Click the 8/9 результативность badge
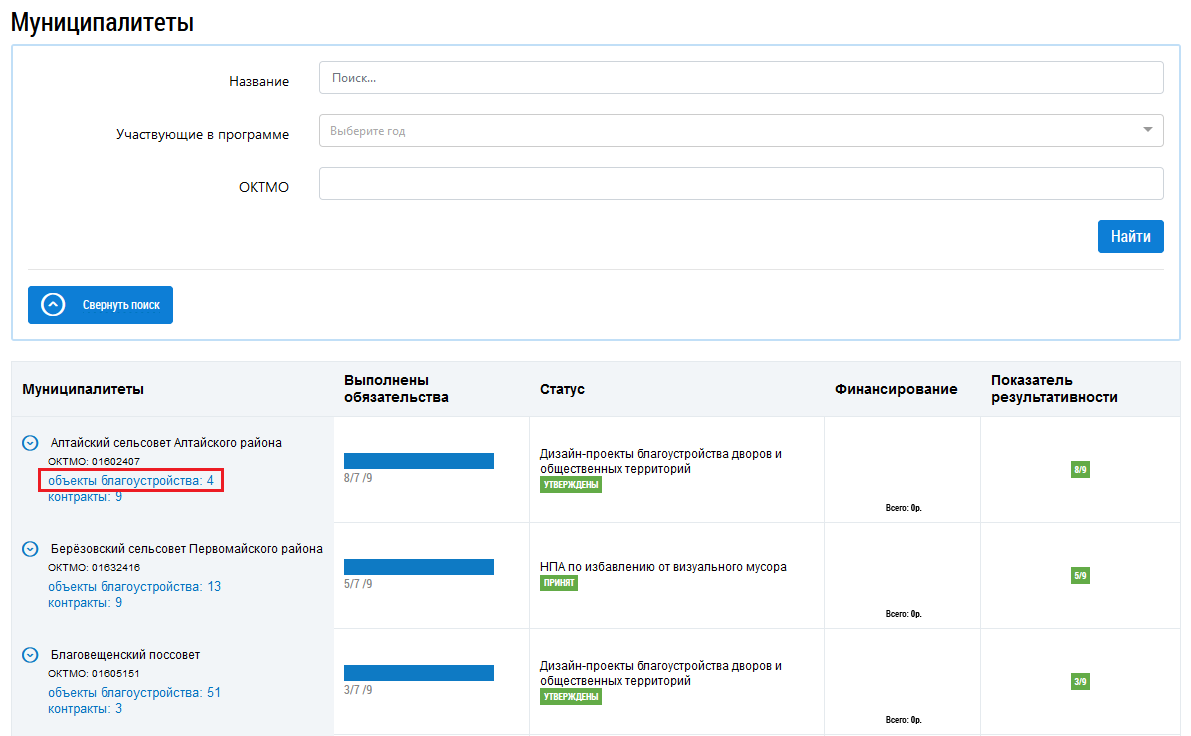 [x=1079, y=469]
